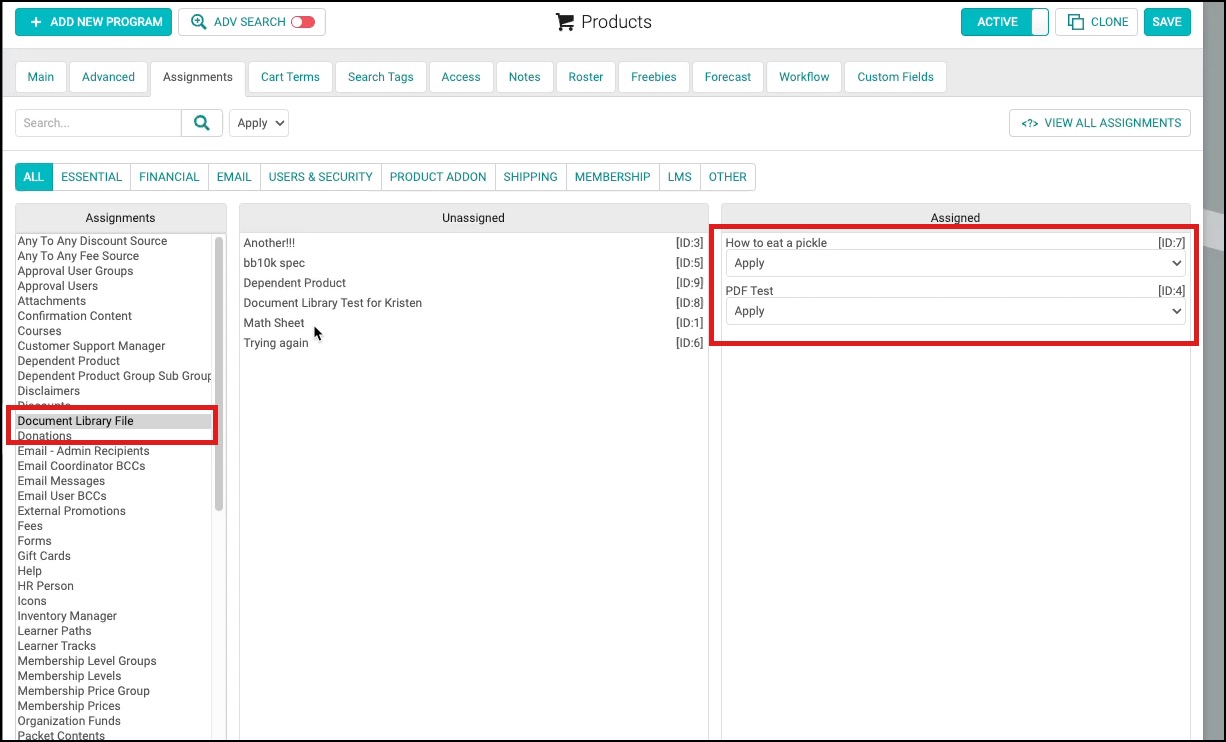Toggle the Adv Search switch
Image resolution: width=1226 pixels, height=742 pixels.
(302, 22)
